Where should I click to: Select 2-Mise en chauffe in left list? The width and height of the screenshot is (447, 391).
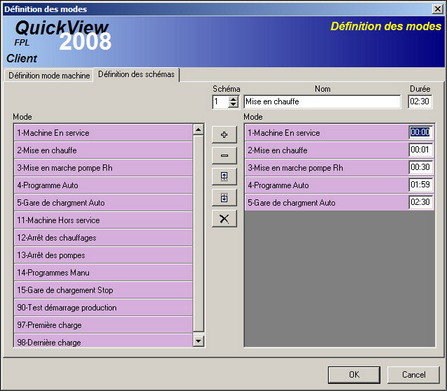[103, 150]
